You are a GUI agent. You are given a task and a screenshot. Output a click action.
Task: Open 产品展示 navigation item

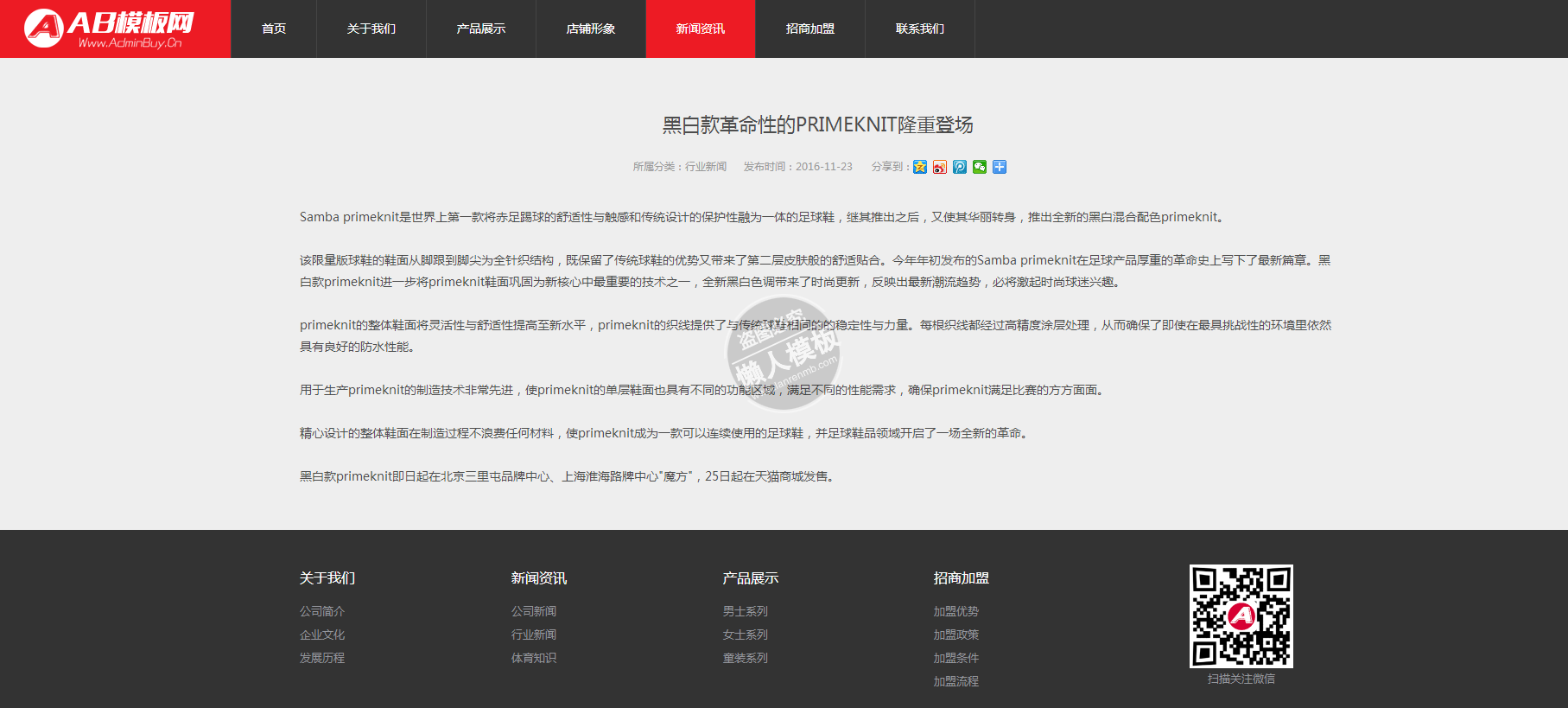[x=481, y=29]
